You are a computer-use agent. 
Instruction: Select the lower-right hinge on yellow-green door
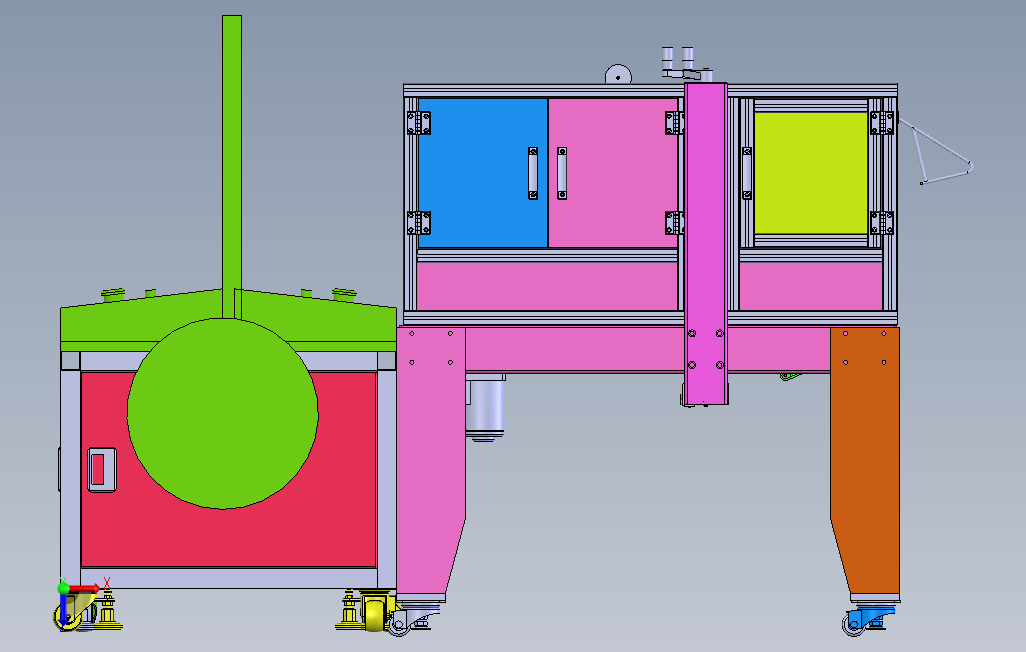tap(881, 223)
